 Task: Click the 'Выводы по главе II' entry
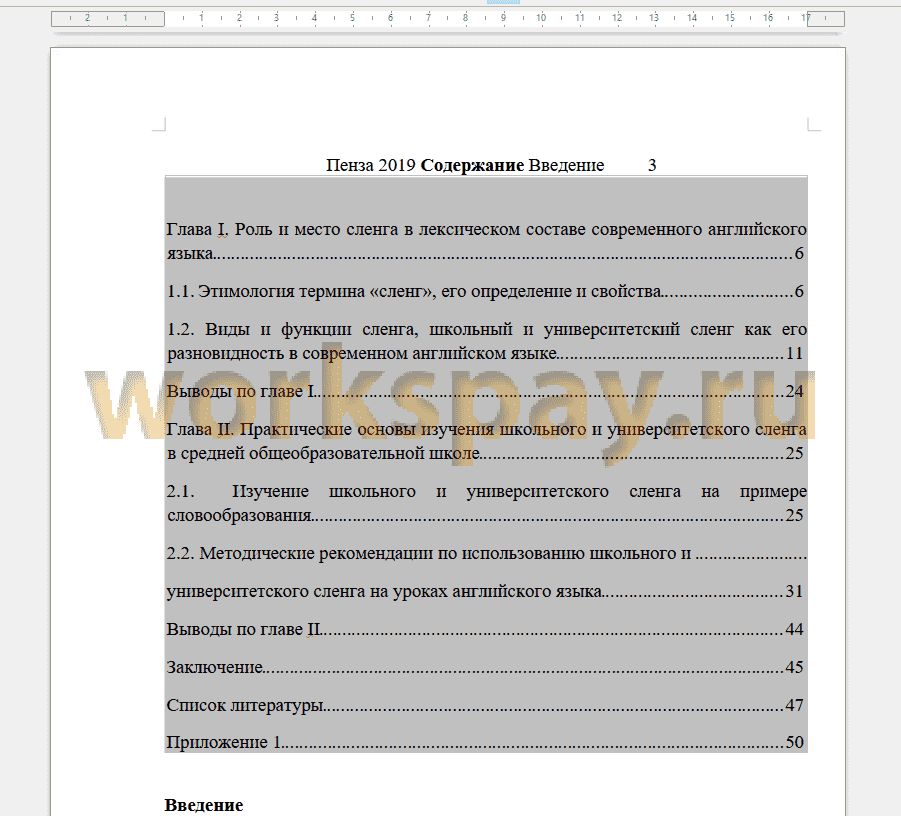click(486, 629)
